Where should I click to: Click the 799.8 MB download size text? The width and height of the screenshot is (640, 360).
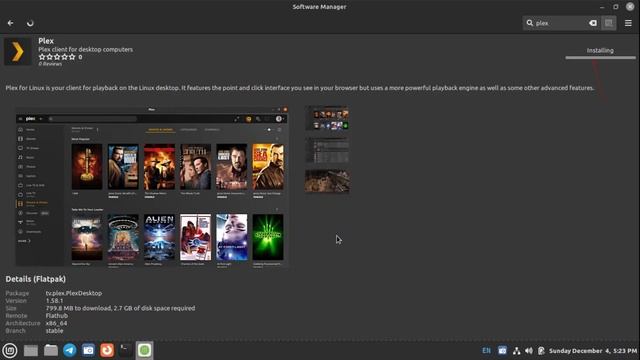[x=120, y=308]
